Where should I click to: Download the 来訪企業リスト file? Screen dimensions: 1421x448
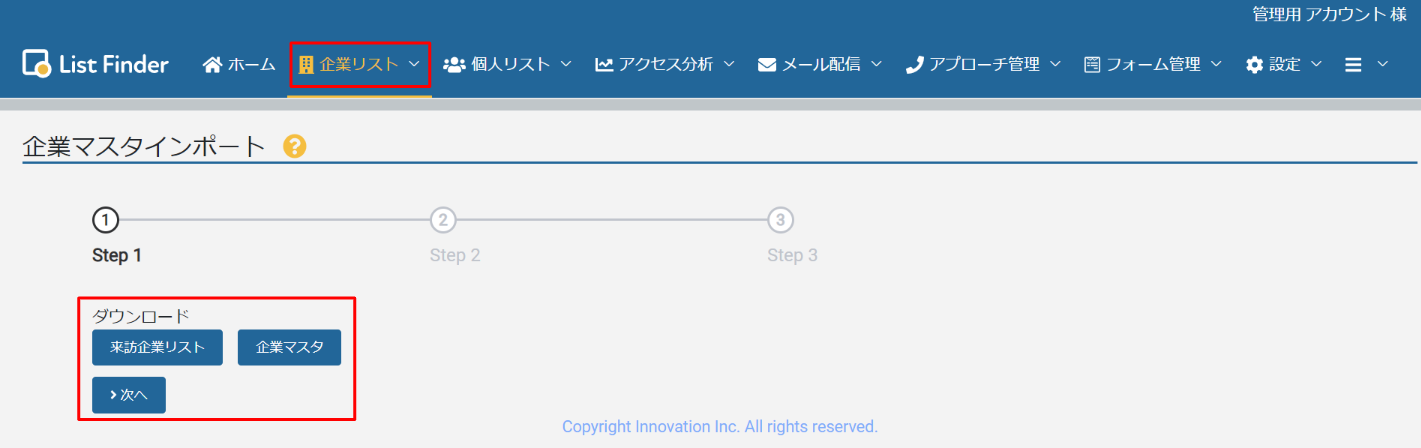157,348
